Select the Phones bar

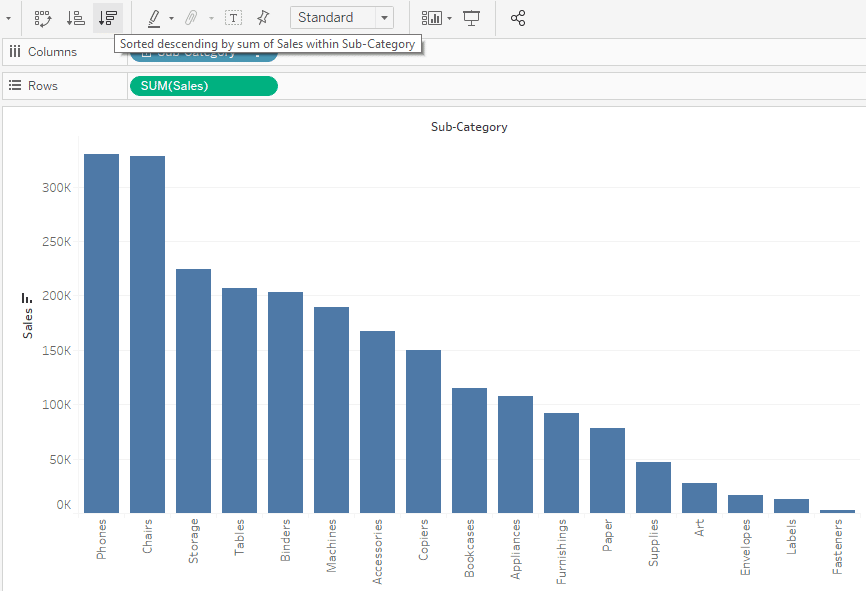click(x=101, y=334)
